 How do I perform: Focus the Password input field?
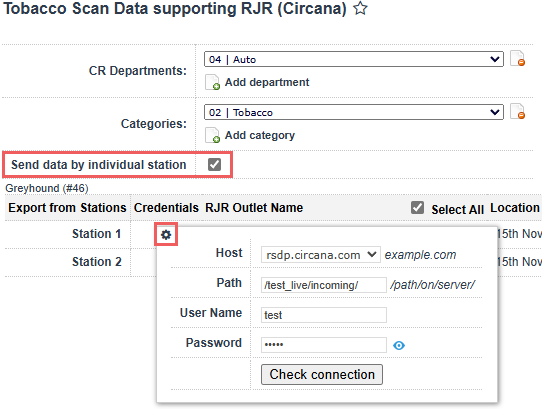(x=324, y=345)
